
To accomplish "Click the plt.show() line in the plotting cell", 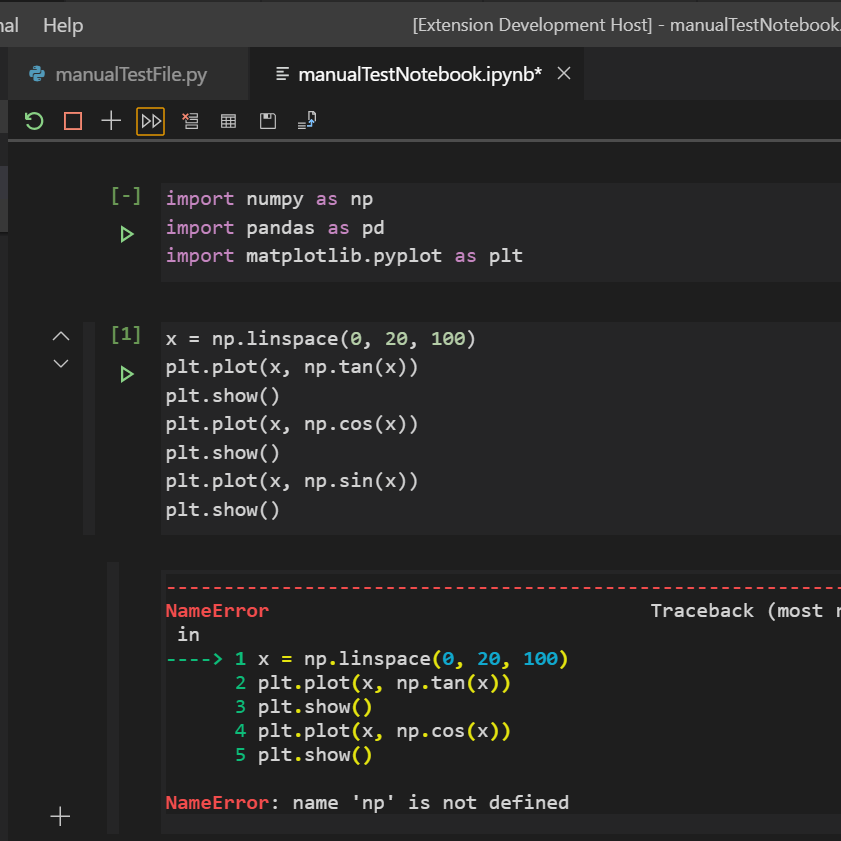I will click(x=222, y=395).
